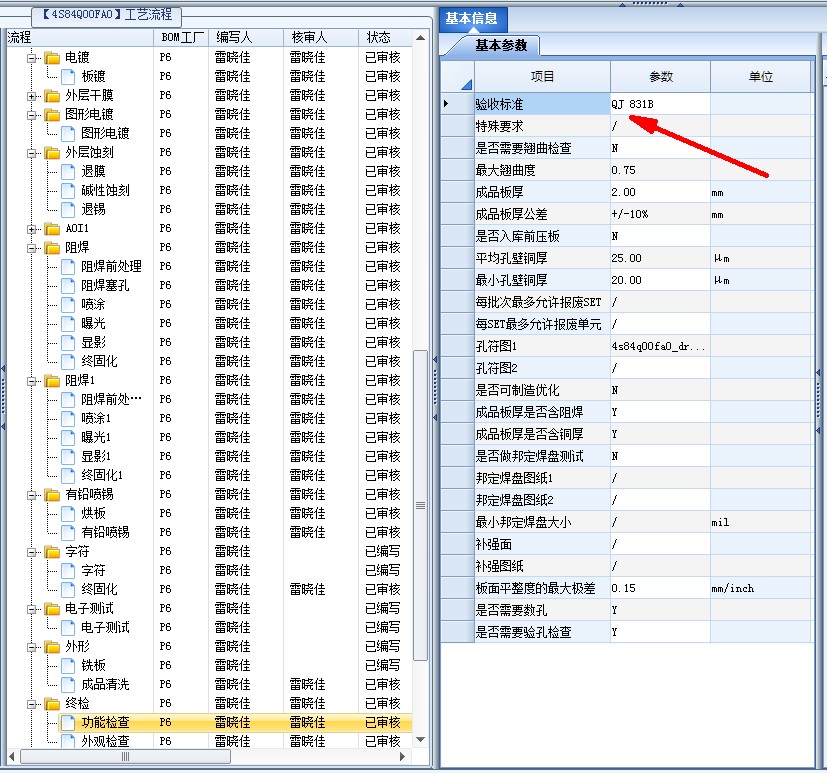The width and height of the screenshot is (827, 773).
Task: Click the 阻焊塞孔 document icon
Action: [x=68, y=285]
